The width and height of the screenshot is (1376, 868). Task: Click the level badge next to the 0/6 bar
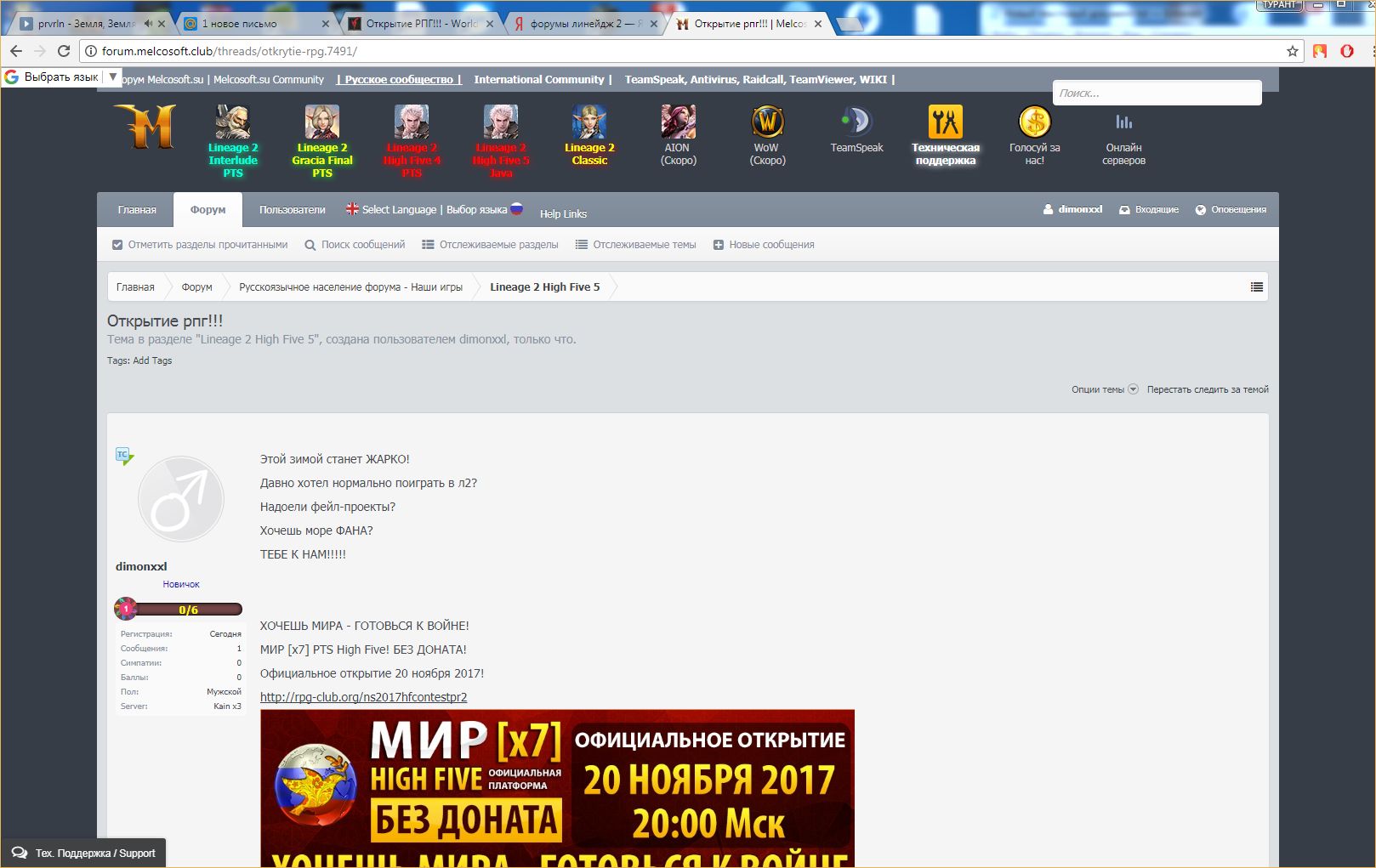coord(125,609)
